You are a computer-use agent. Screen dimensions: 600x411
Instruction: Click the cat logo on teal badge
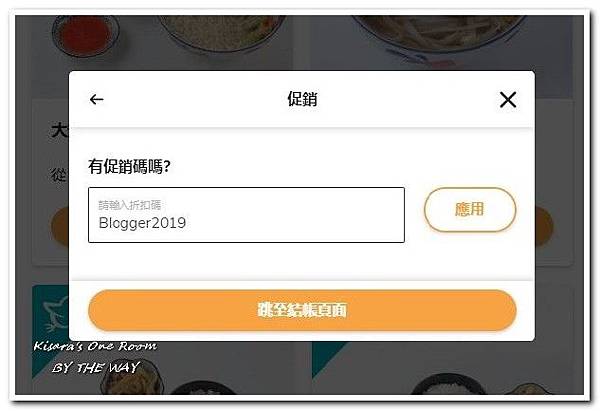56,316
